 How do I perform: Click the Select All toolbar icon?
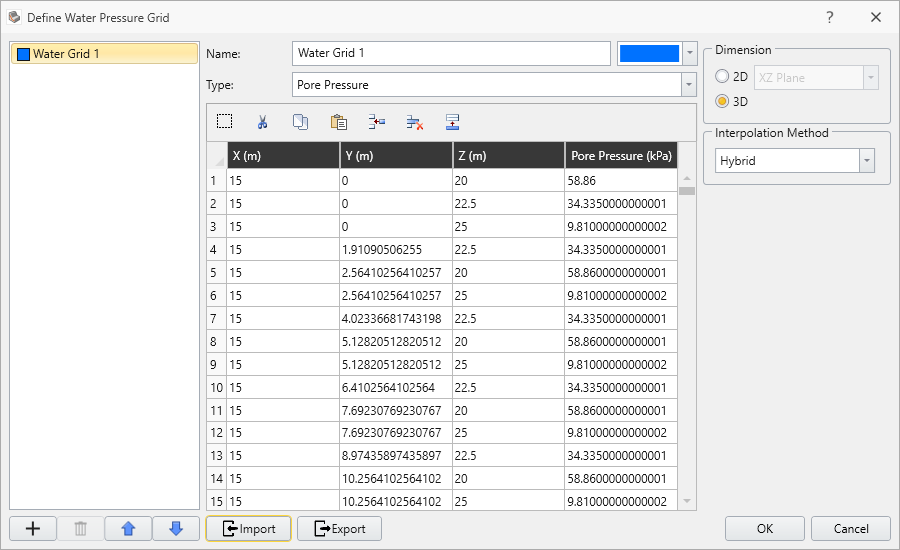tap(224, 122)
